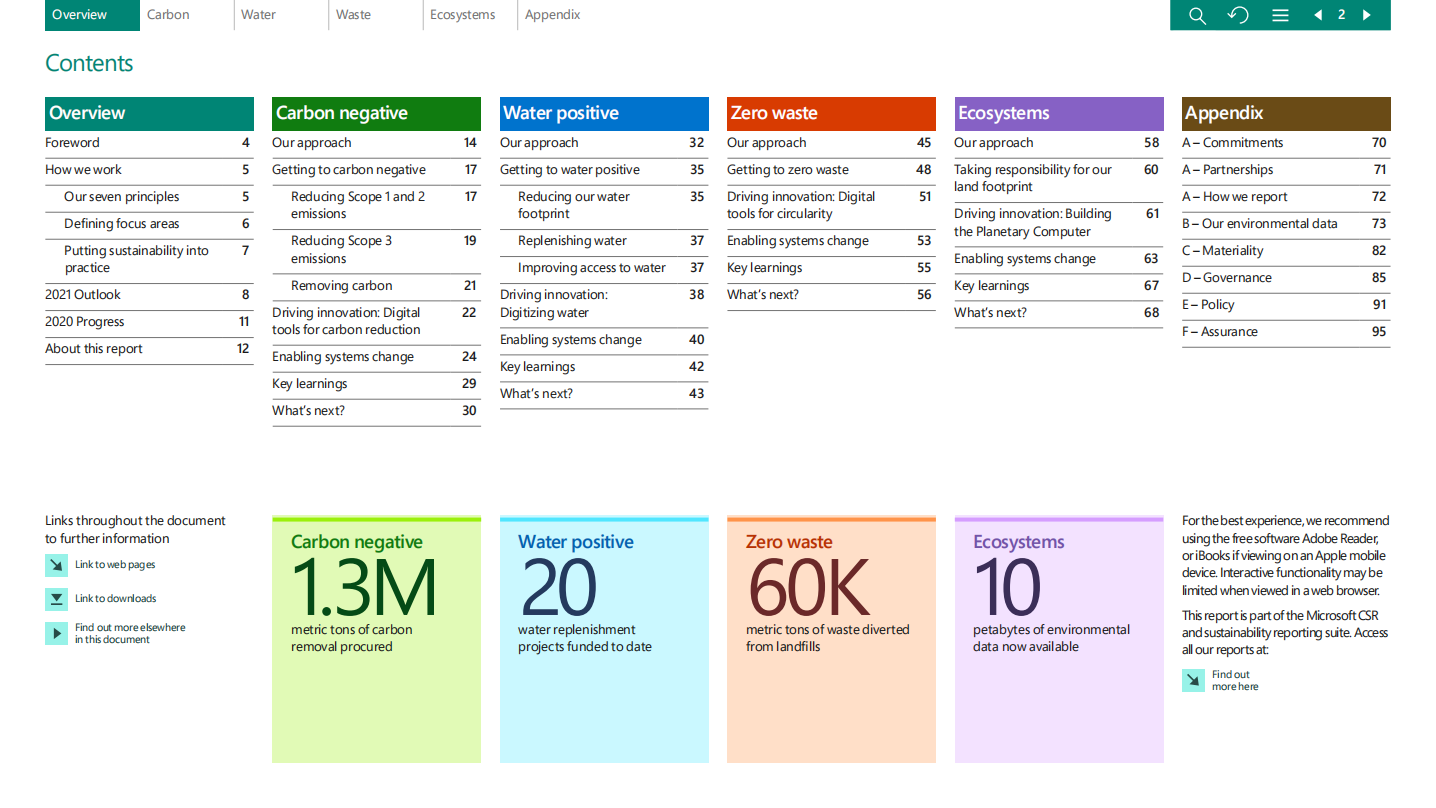Click the search magnifier icon

1196,15
